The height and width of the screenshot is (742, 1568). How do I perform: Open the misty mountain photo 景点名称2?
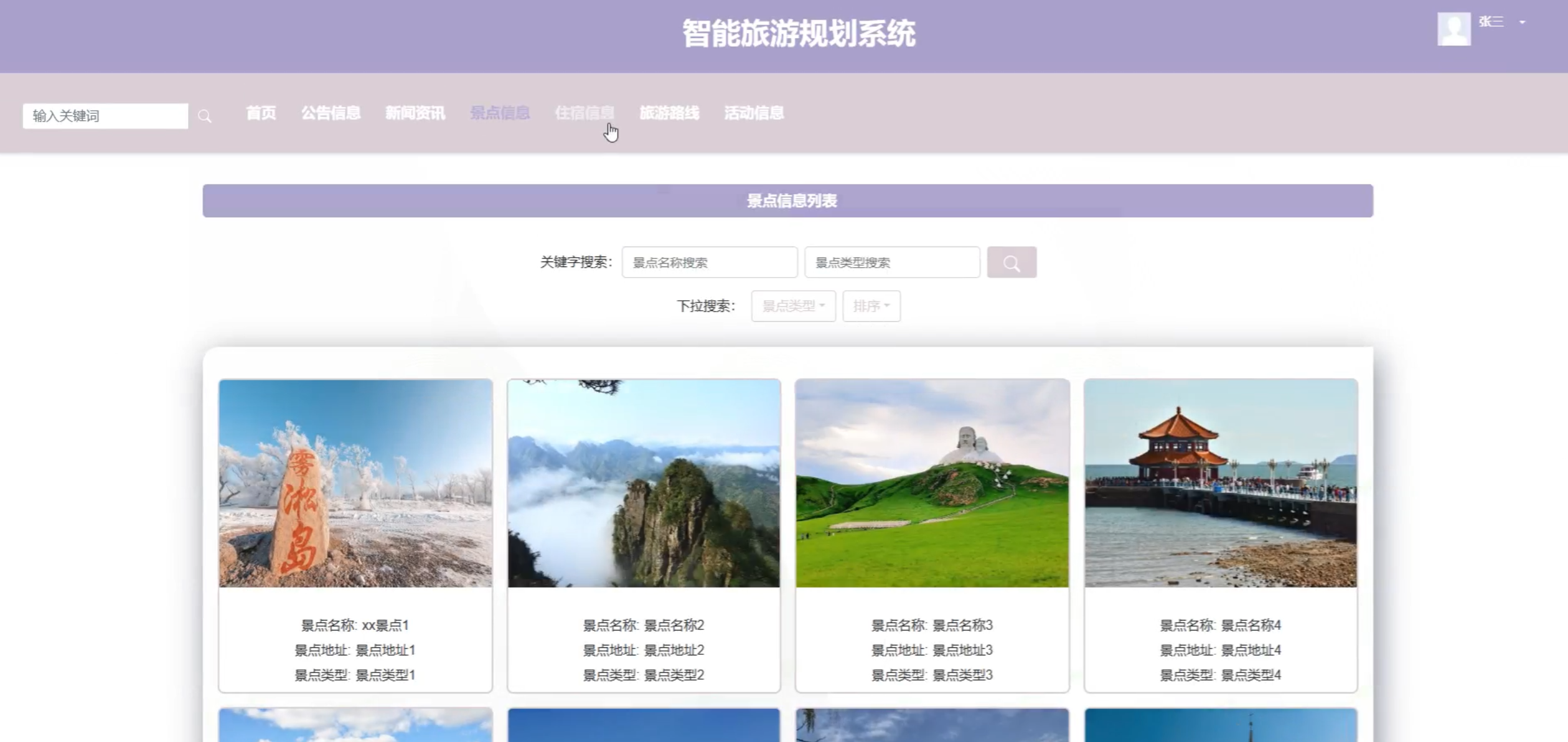pos(644,483)
